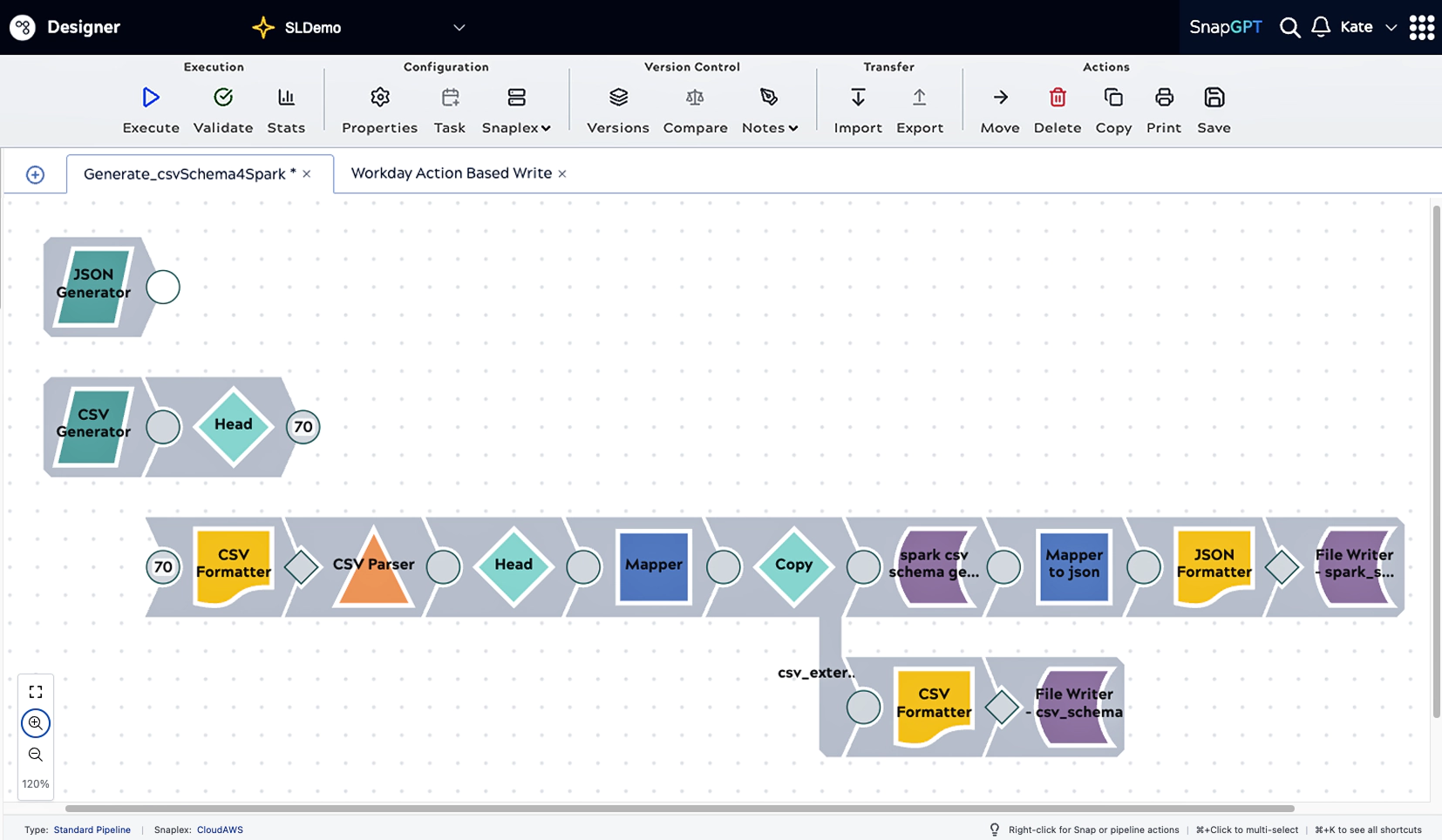Zoom out of the canvas
Image resolution: width=1442 pixels, height=840 pixels.
pyautogui.click(x=36, y=755)
